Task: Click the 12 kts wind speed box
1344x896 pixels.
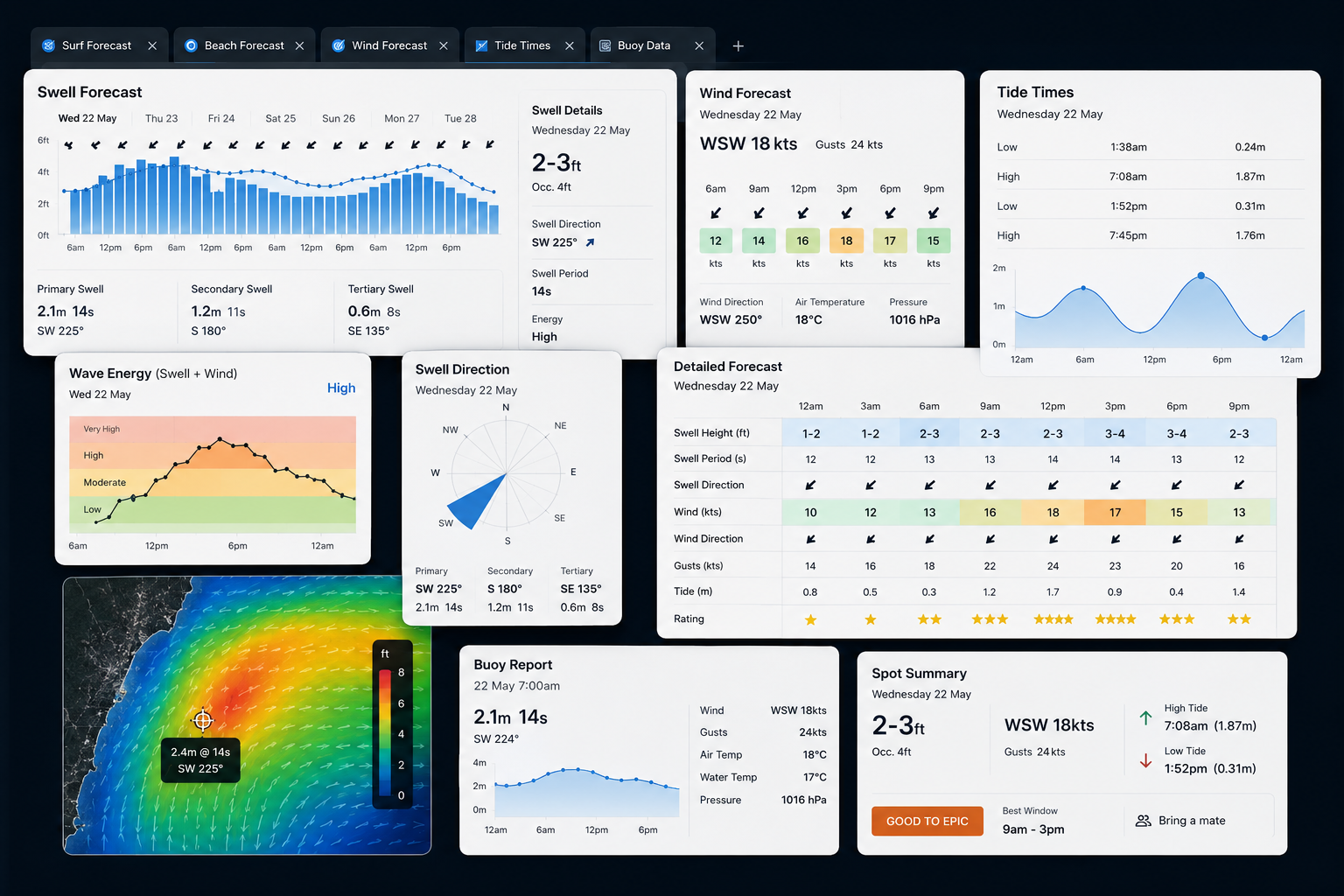Action: [716, 241]
